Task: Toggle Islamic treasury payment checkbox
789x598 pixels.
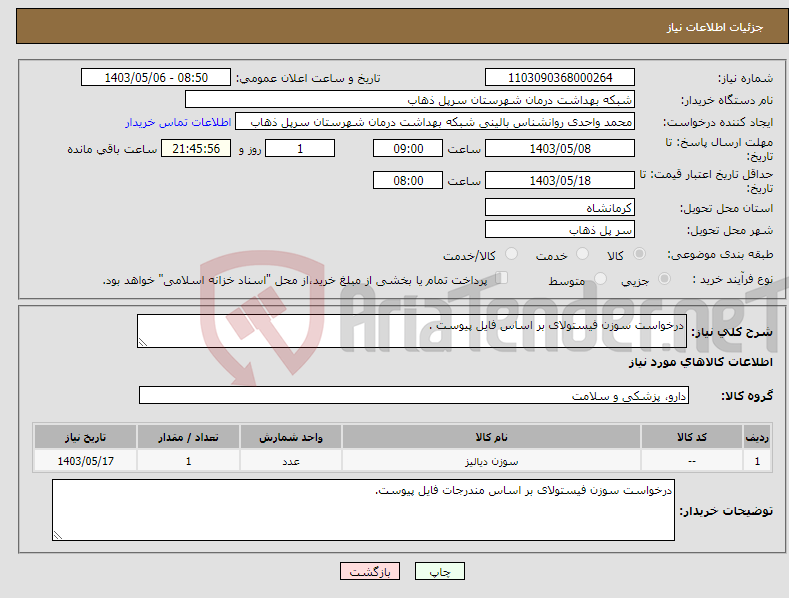Action: (x=501, y=278)
